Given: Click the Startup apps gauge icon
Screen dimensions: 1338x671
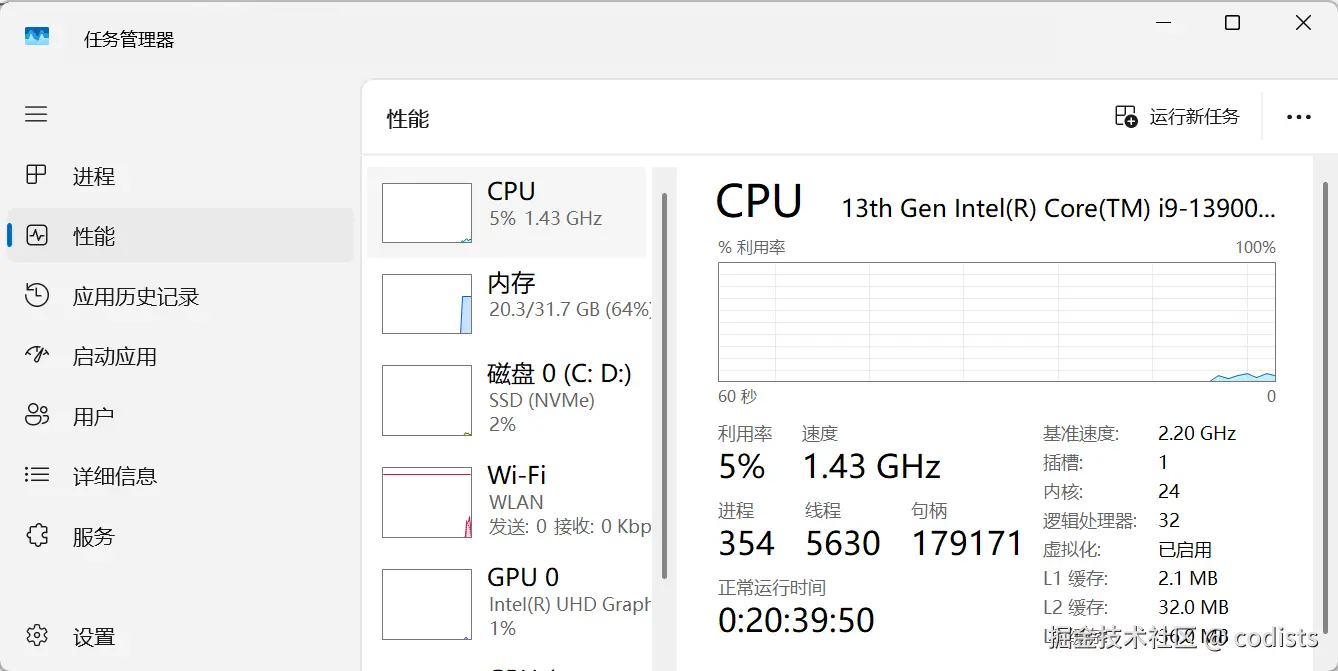Looking at the screenshot, I should [37, 356].
